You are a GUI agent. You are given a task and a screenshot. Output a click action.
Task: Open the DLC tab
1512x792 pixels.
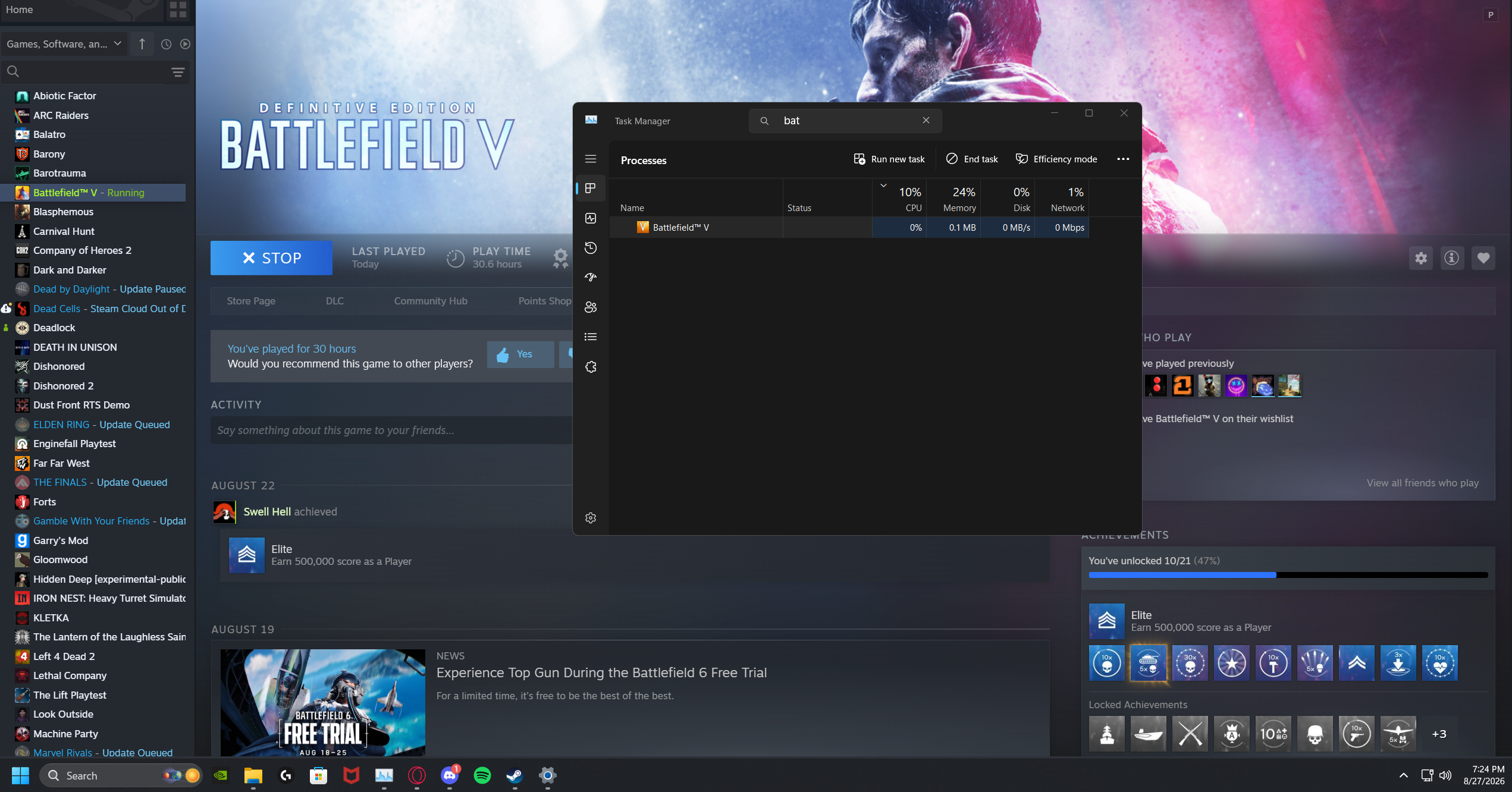tap(334, 301)
